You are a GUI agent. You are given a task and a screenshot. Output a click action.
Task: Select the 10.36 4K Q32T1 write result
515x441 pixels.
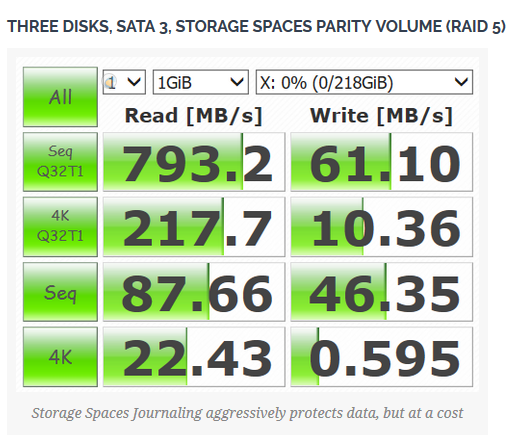coord(382,227)
